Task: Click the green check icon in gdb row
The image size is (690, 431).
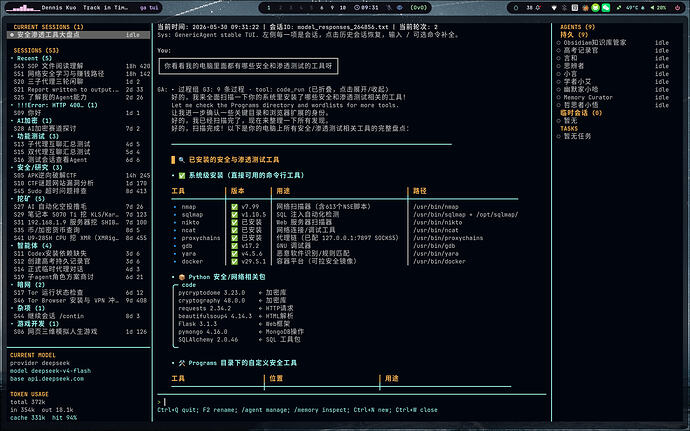Action: [x=234, y=246]
